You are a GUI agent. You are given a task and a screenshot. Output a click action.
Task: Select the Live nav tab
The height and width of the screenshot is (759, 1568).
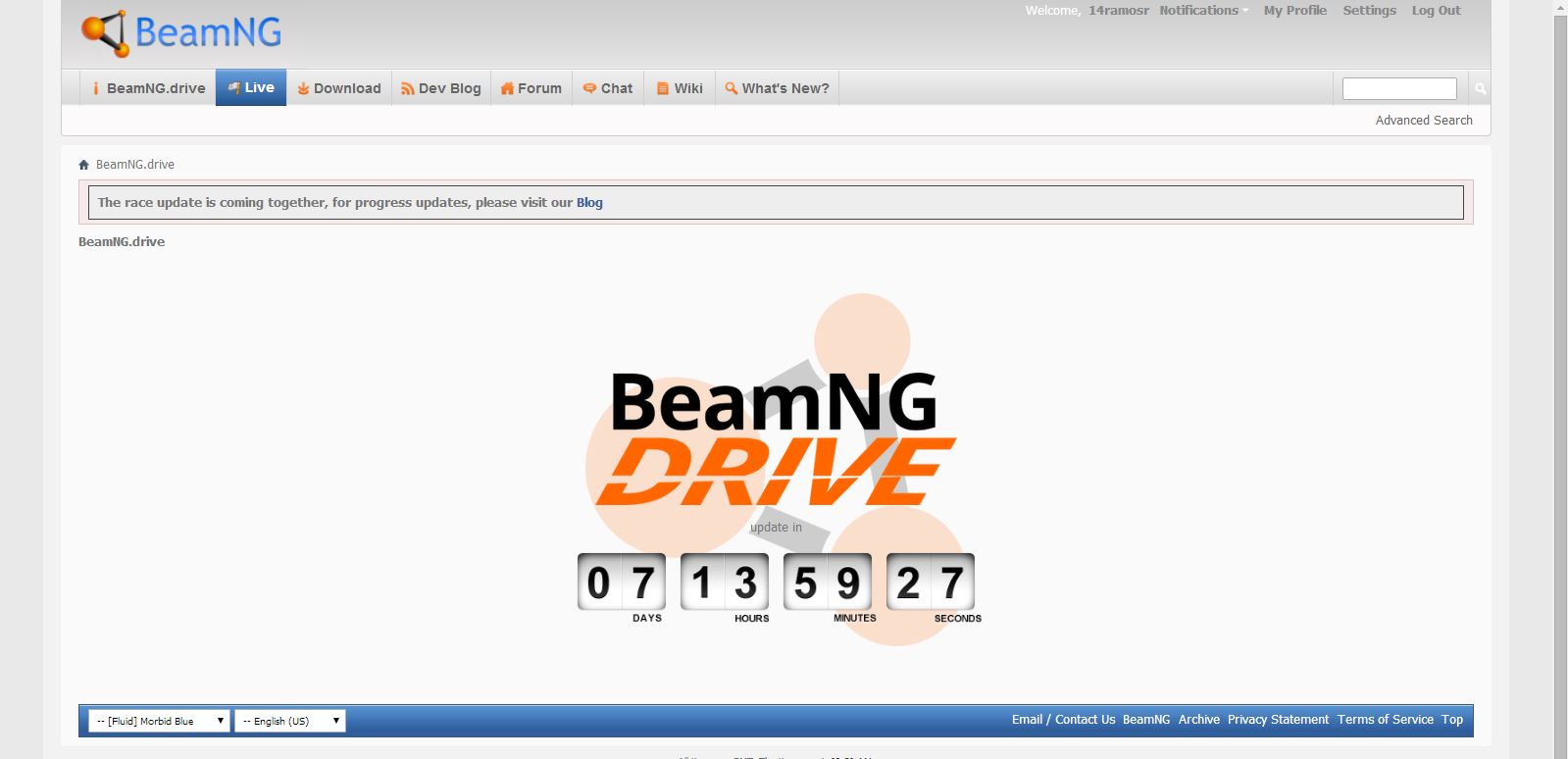coord(251,87)
